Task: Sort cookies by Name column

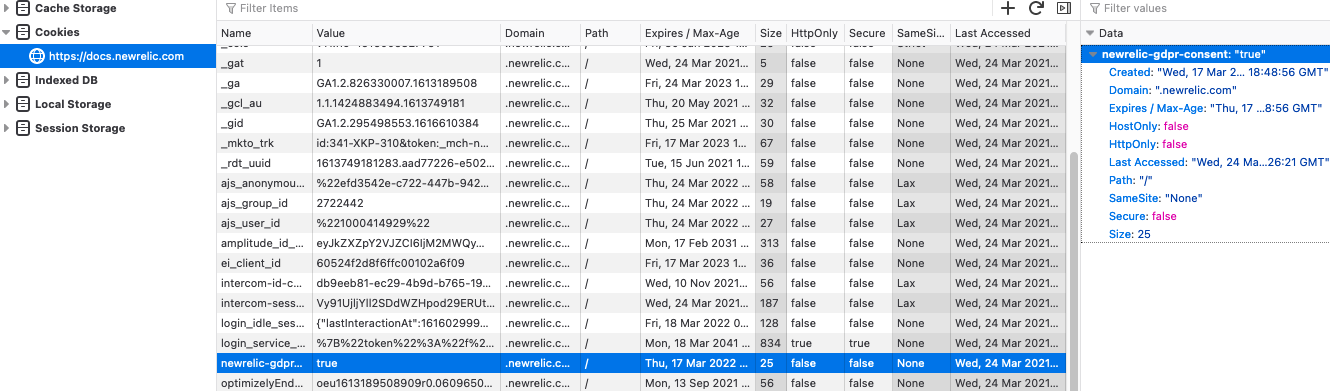Action: coord(264,33)
